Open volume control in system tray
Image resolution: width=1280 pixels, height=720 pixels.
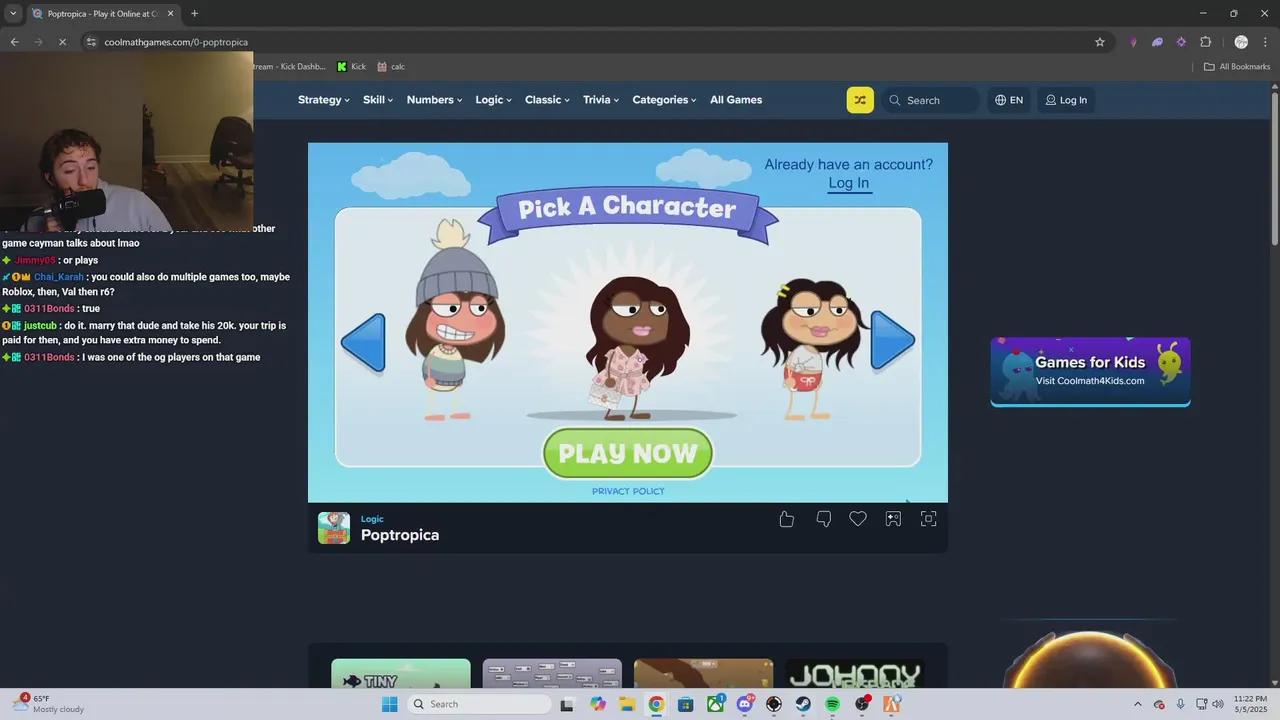pyautogui.click(x=1218, y=704)
